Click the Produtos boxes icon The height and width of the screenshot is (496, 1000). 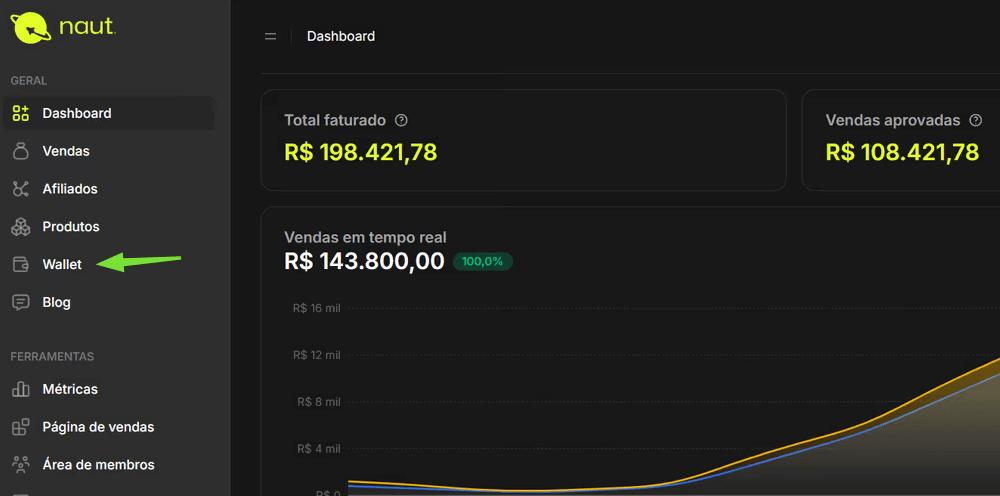pyautogui.click(x=20, y=226)
